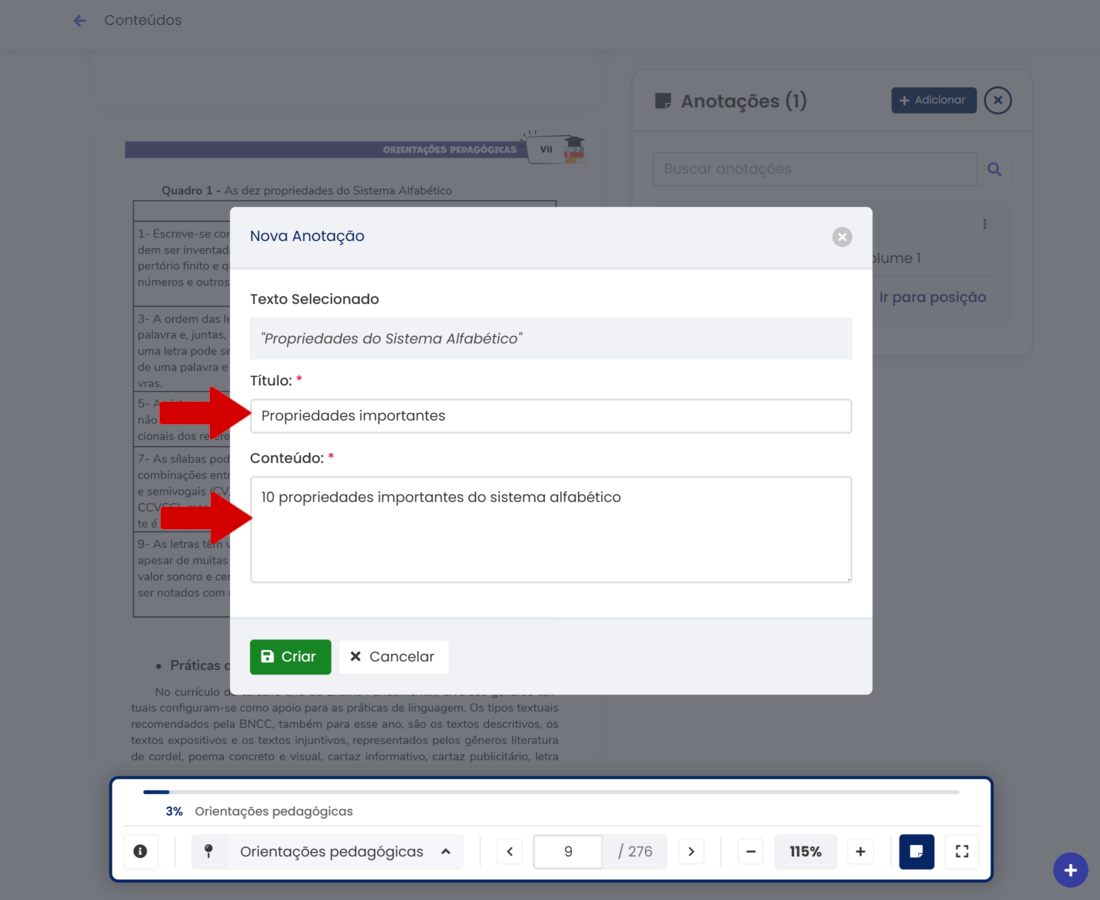Screen dimensions: 1100x900
Task: Focus the Título input field
Action: pos(550,416)
